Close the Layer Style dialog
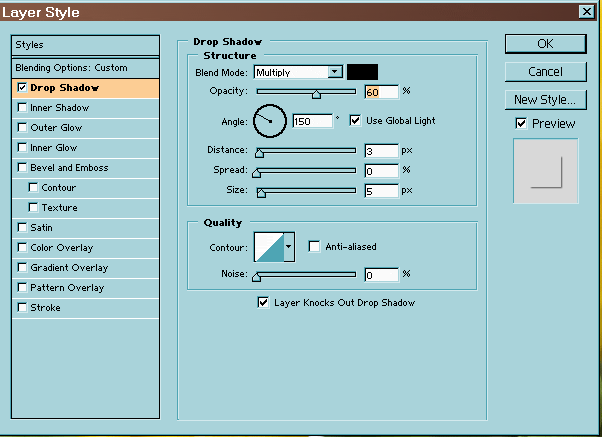This screenshot has width=602, height=437. coord(585,12)
